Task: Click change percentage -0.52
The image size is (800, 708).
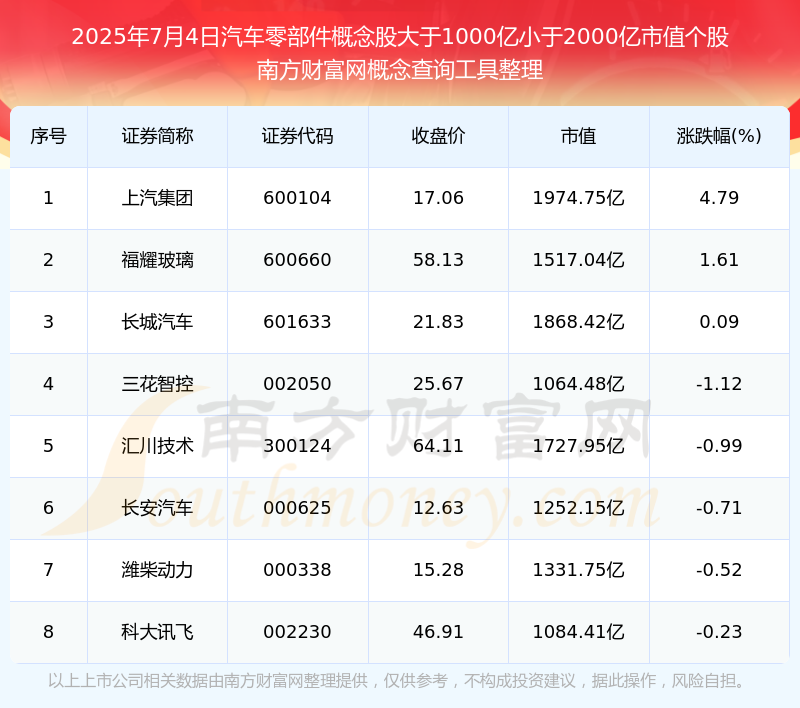Action: pyautogui.click(x=719, y=570)
